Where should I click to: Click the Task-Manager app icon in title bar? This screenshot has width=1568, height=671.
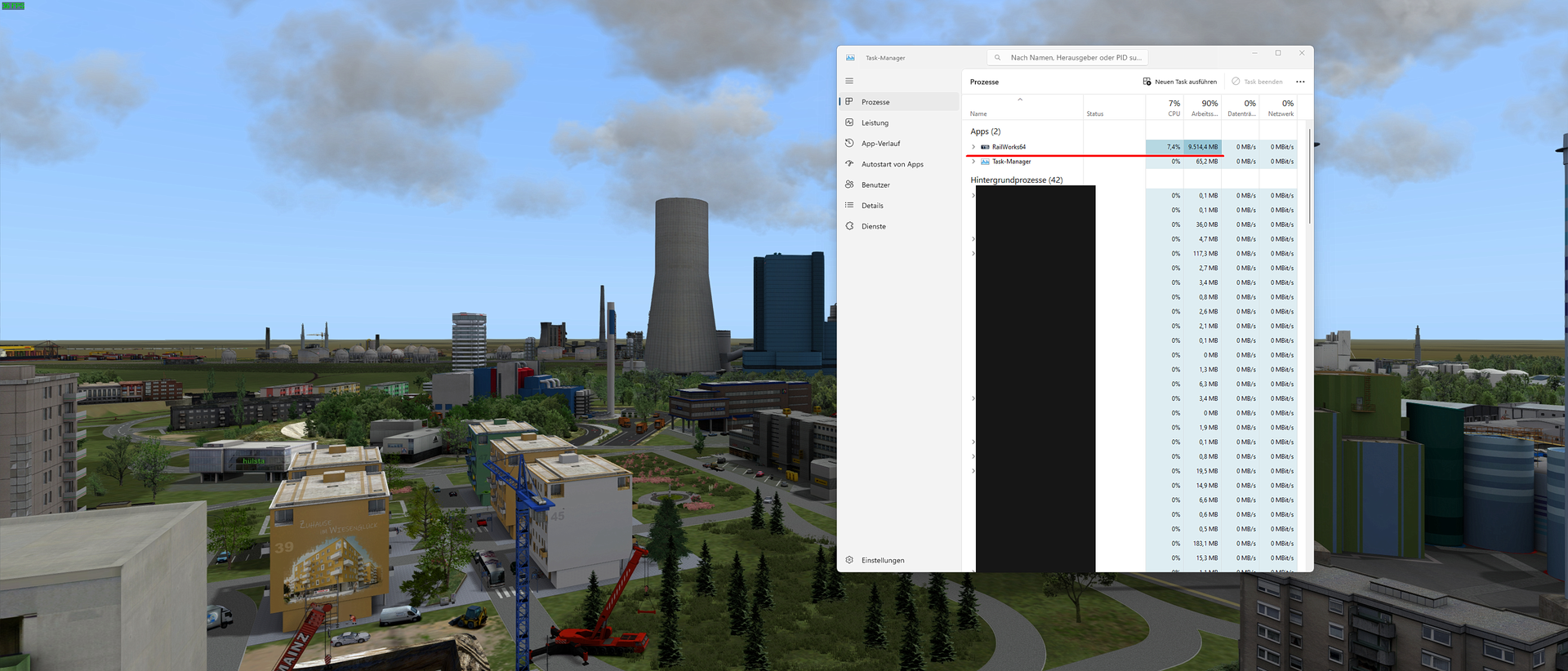click(x=850, y=58)
